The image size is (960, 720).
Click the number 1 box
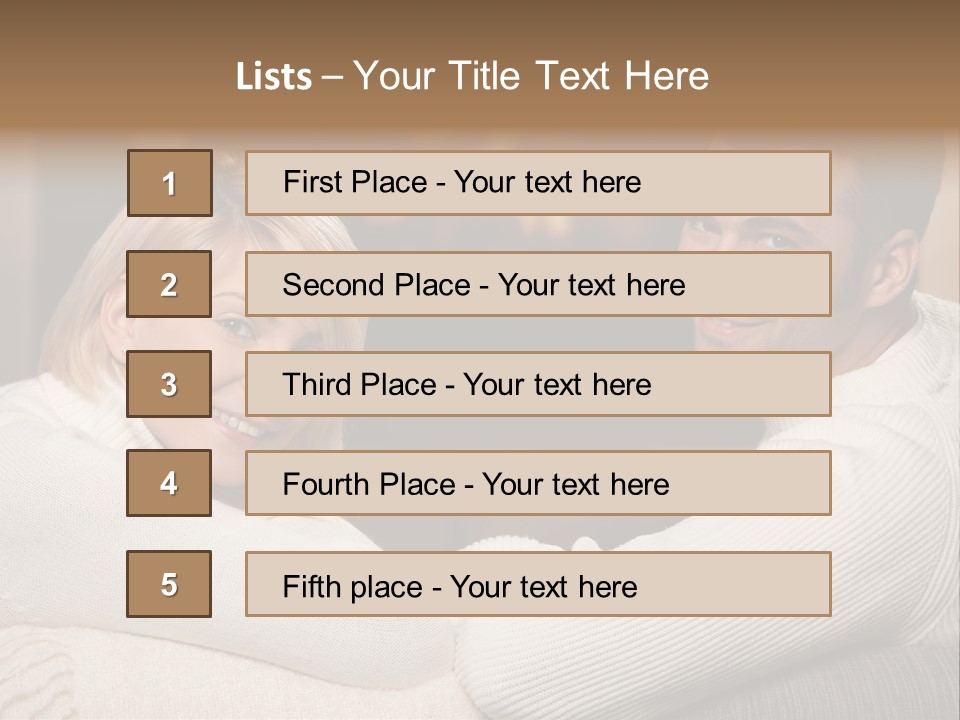pyautogui.click(x=170, y=183)
